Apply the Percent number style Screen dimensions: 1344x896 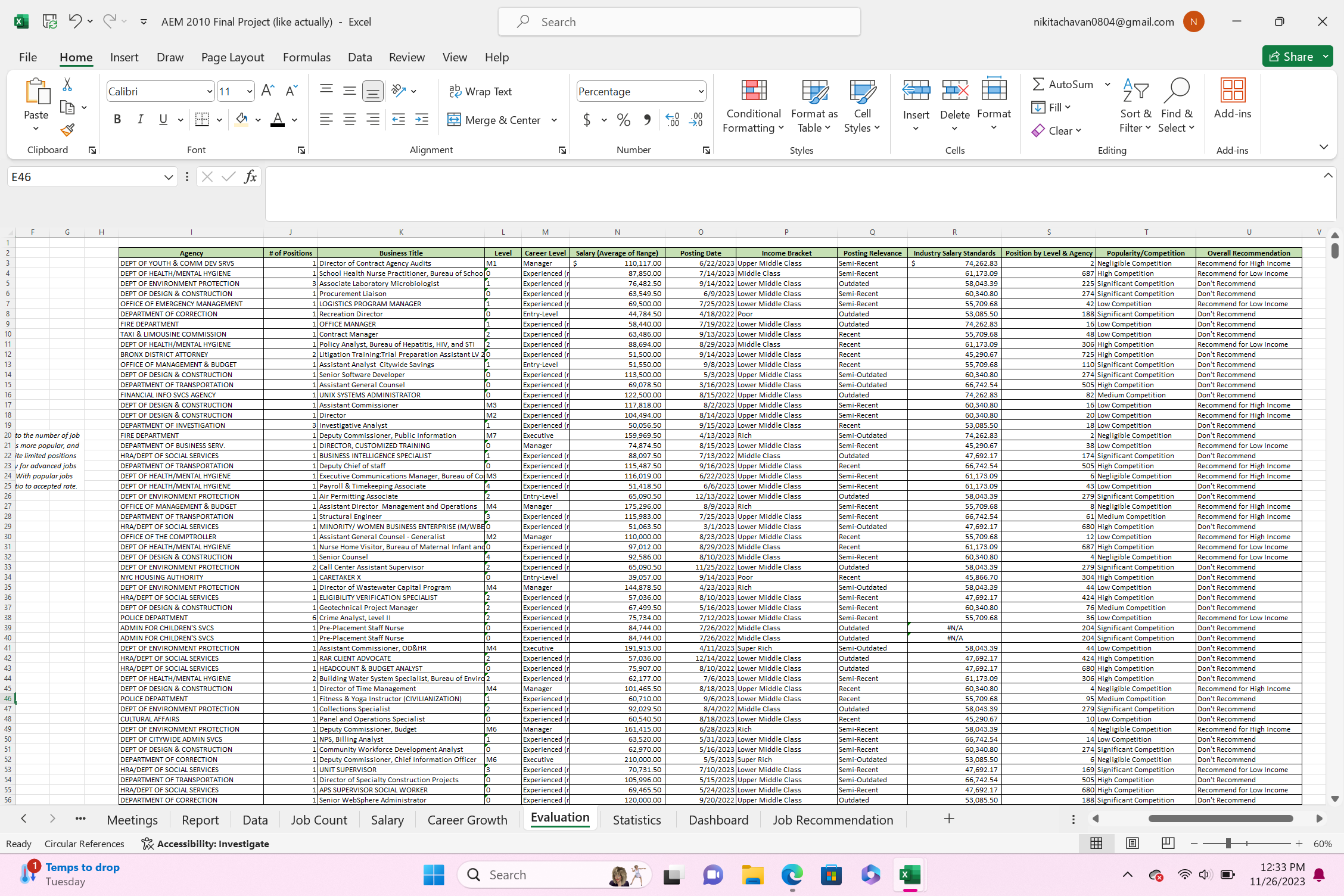623,120
